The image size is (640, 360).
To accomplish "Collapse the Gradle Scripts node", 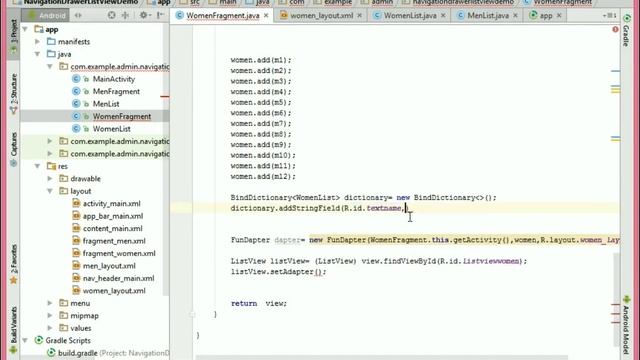I will (25, 340).
